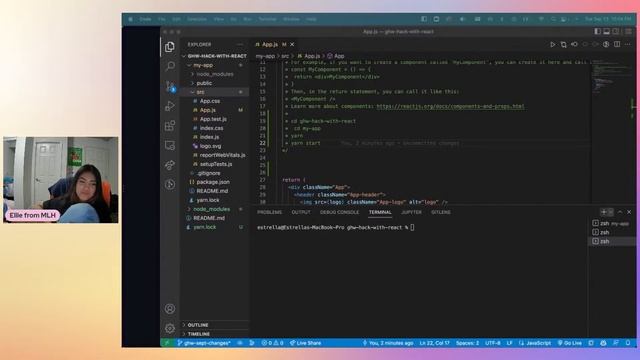The image size is (640, 360).
Task: Collapse the src folder
Action: point(215,92)
